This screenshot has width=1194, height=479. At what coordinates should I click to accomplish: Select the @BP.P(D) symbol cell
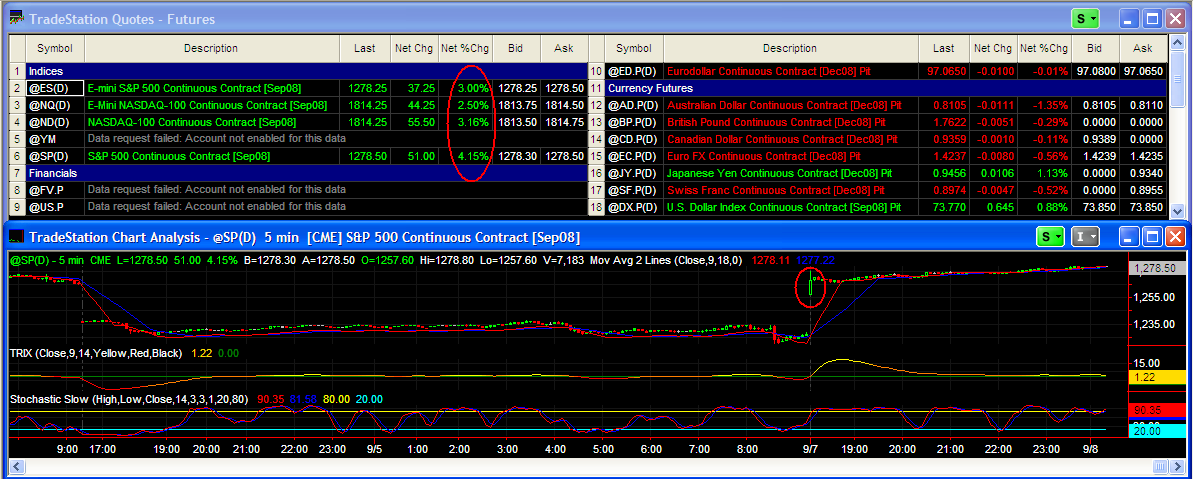tap(634, 122)
